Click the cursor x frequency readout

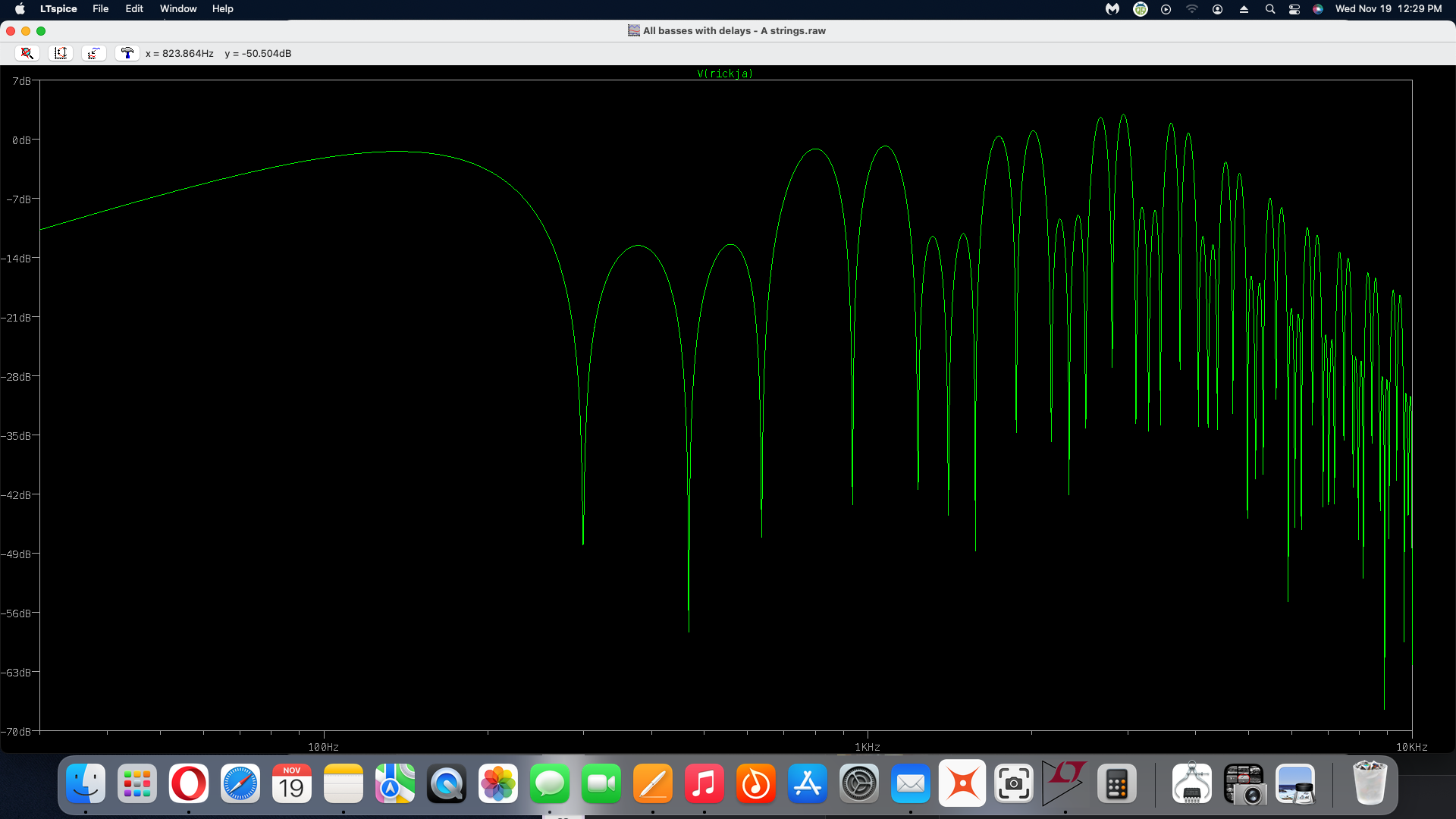click(180, 53)
